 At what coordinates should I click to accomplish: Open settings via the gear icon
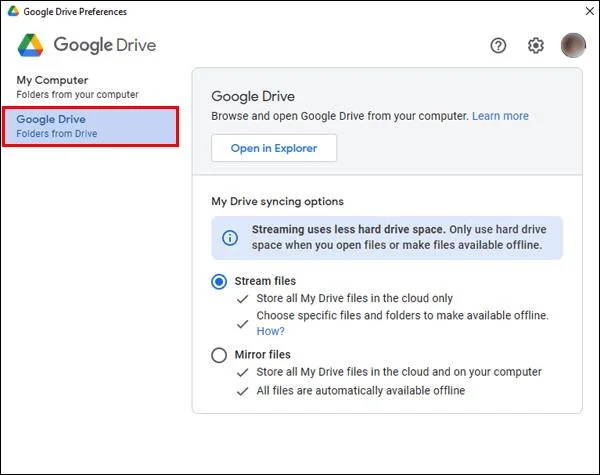pyautogui.click(x=535, y=46)
